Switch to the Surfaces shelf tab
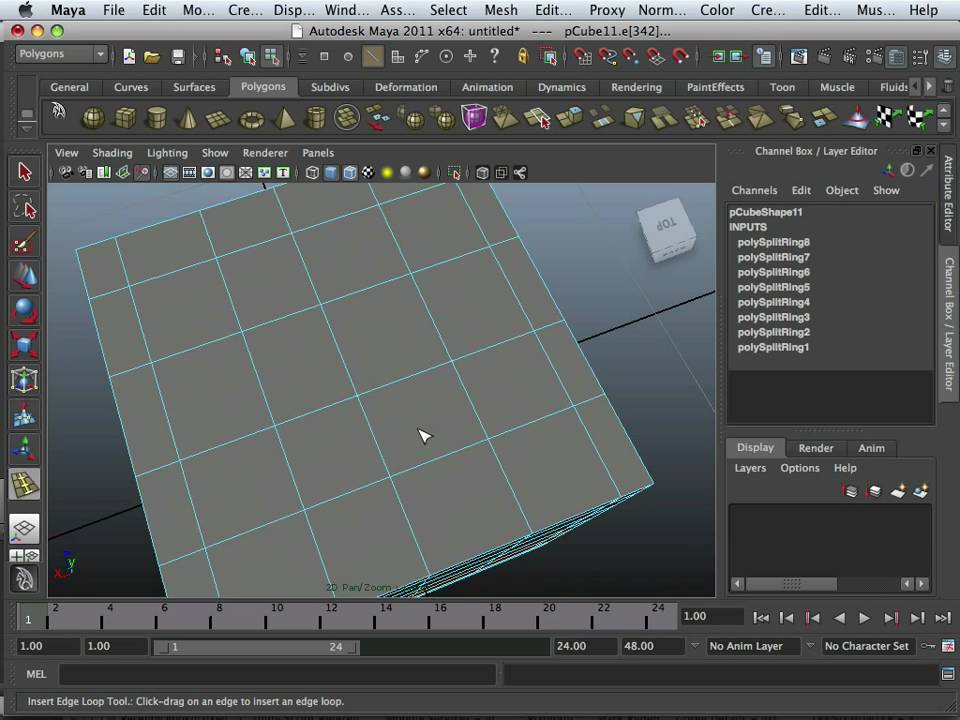960x720 pixels. coord(194,87)
